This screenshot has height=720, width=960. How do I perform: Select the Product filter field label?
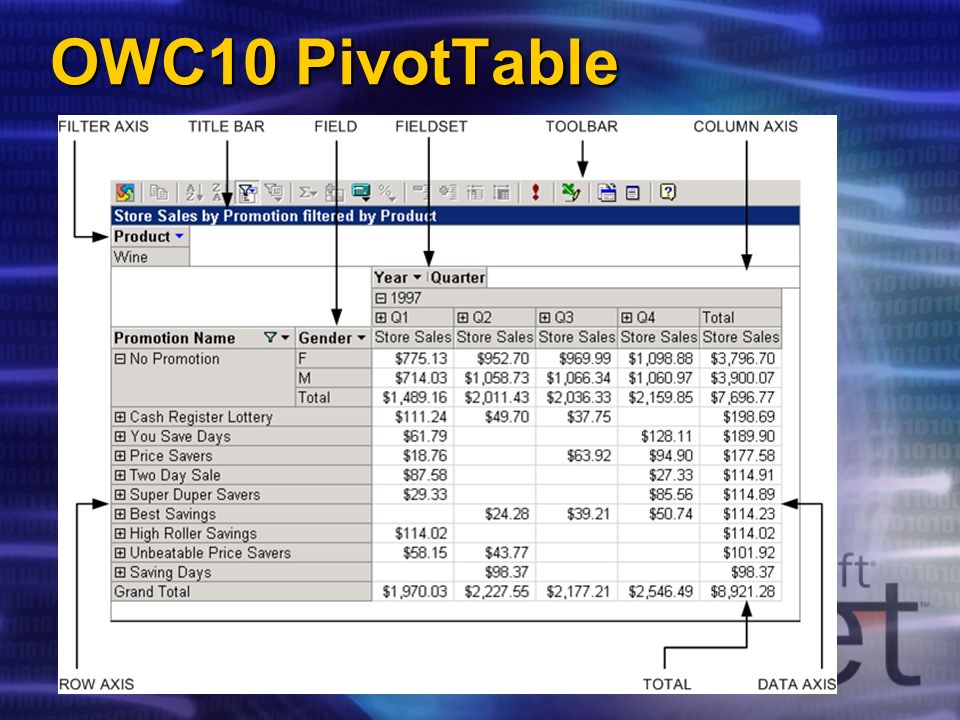[142, 236]
